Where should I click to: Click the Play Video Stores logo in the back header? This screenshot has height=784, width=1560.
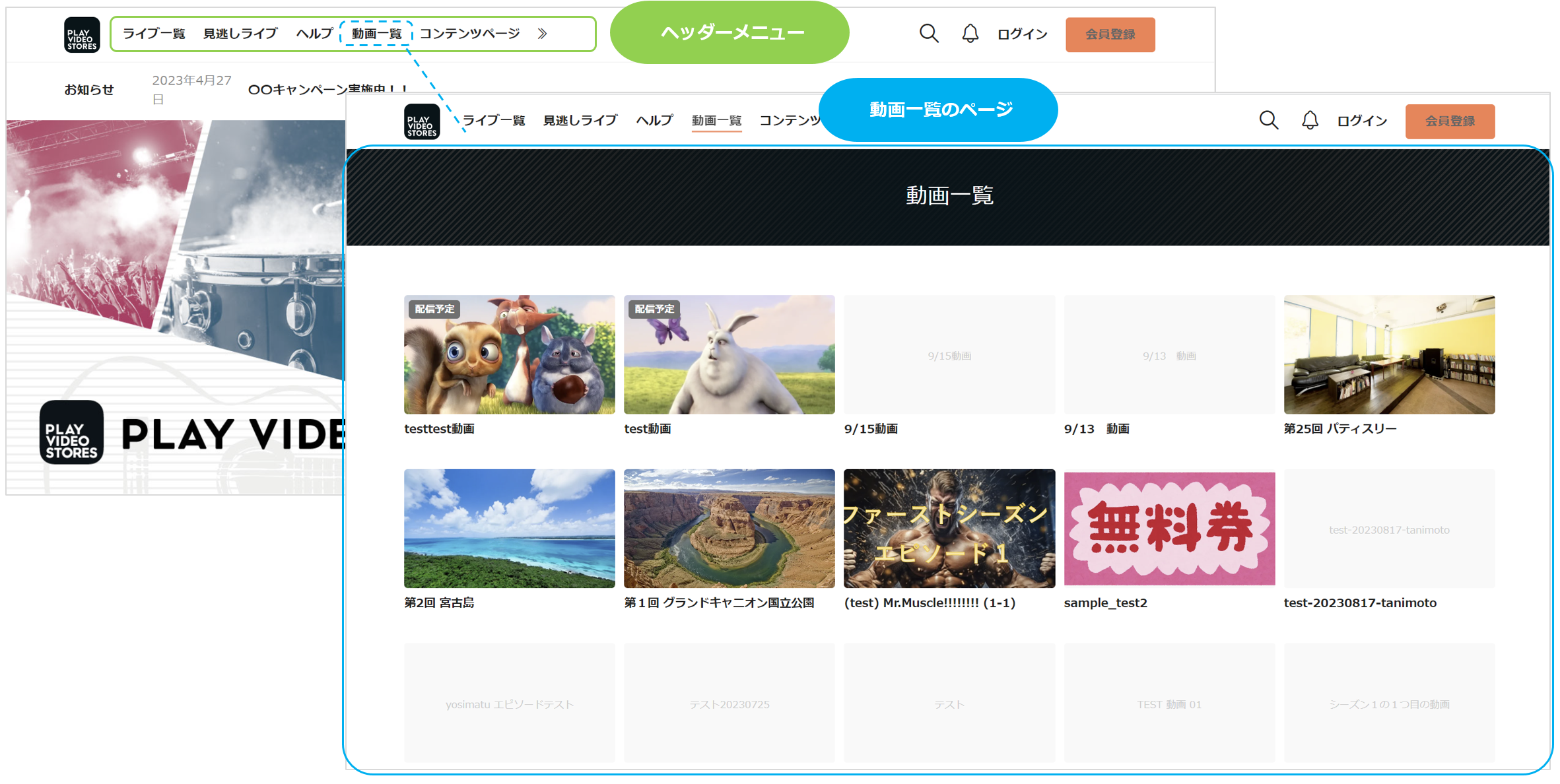point(82,34)
